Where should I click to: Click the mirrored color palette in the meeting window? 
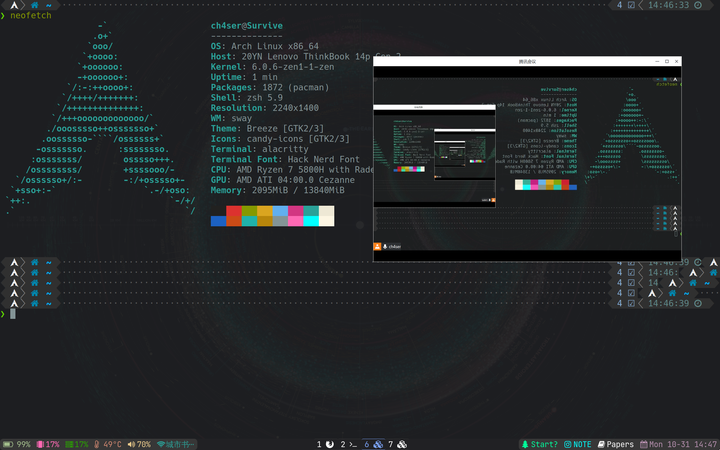point(546,185)
